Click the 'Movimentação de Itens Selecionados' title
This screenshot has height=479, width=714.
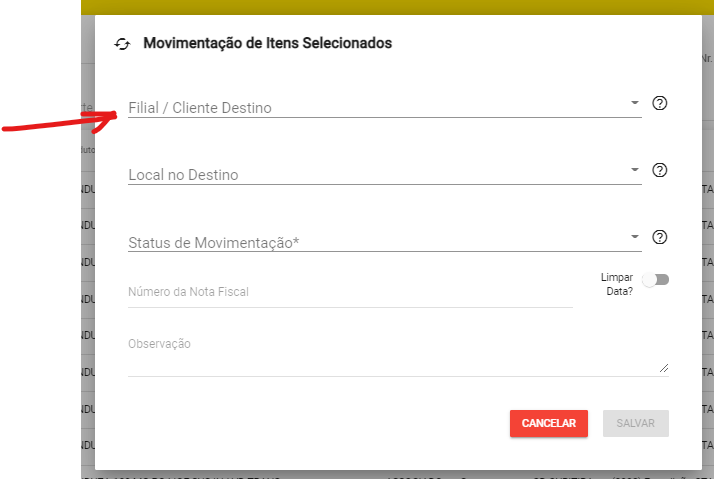click(x=268, y=43)
